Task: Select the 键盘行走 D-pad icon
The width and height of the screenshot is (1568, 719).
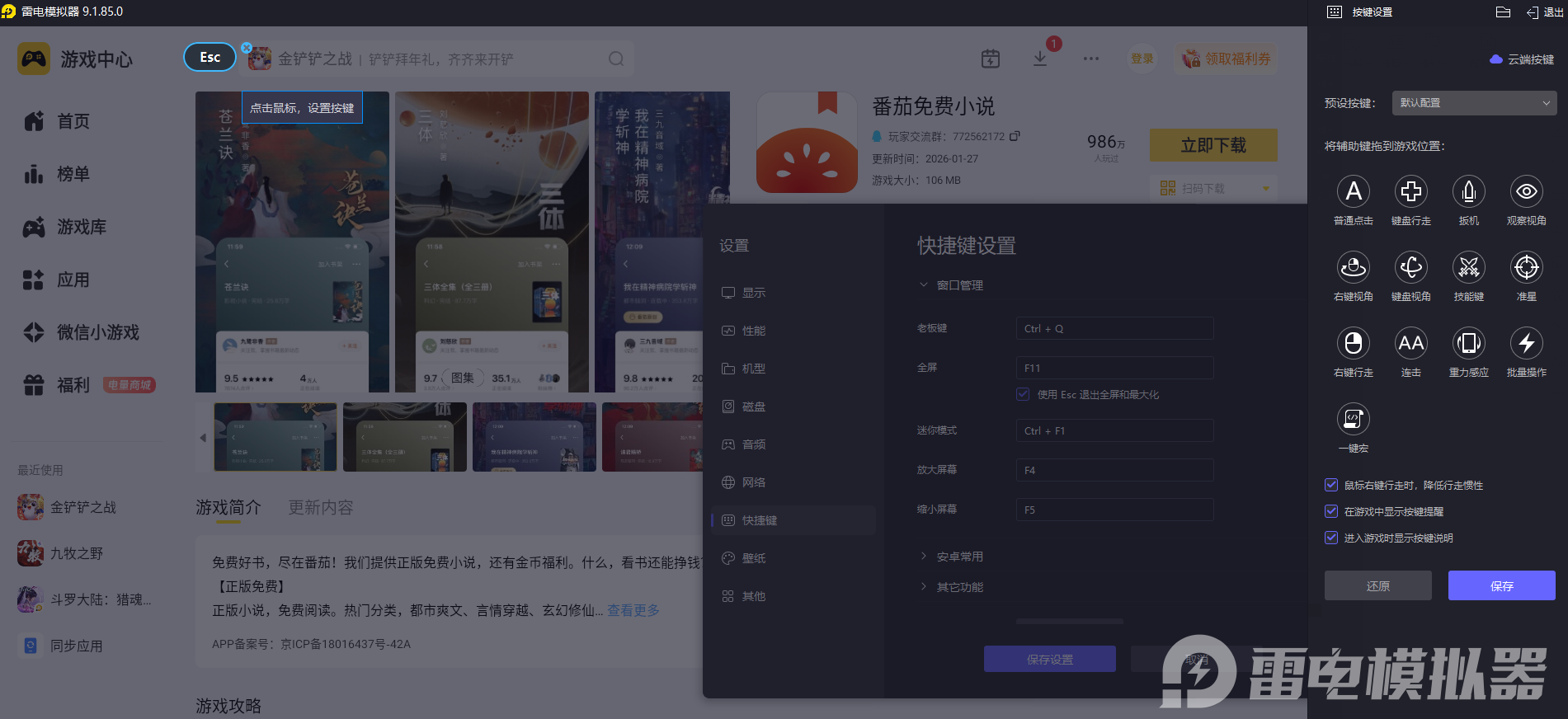Action: (x=1410, y=192)
